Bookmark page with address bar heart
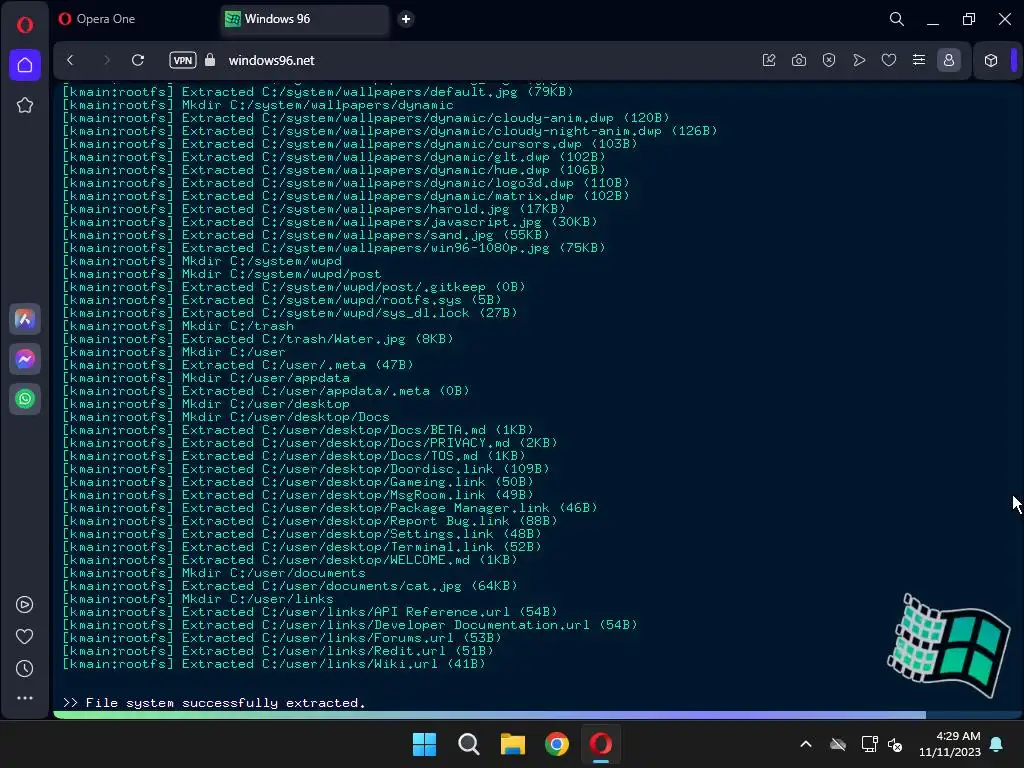Image resolution: width=1024 pixels, height=768 pixels. [x=889, y=60]
